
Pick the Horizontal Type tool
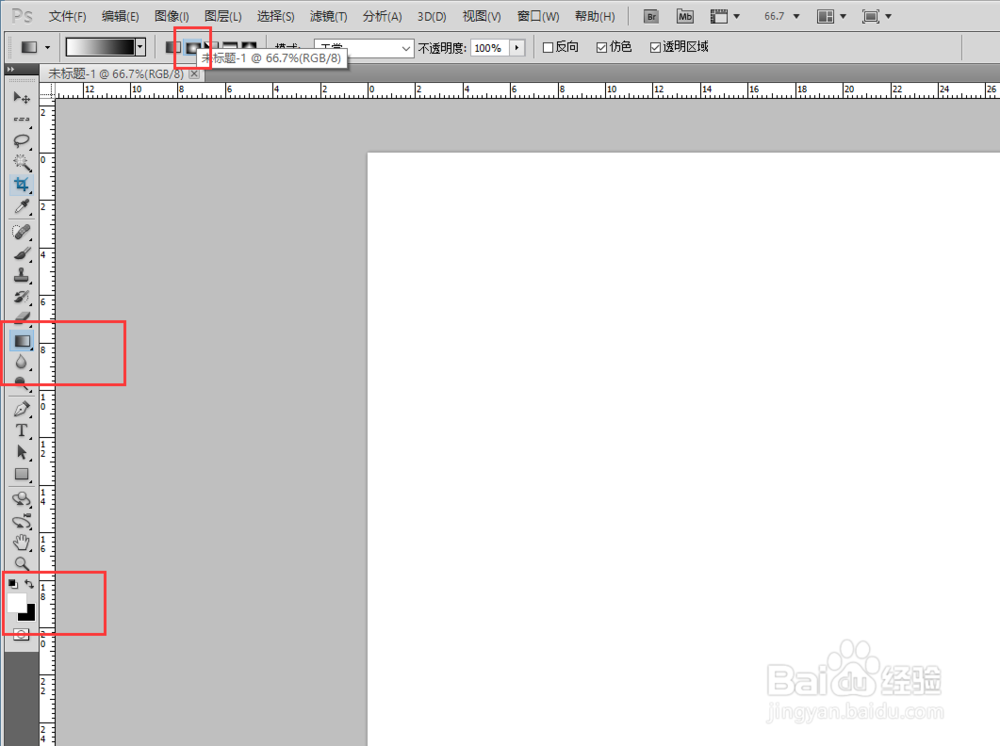coord(22,430)
